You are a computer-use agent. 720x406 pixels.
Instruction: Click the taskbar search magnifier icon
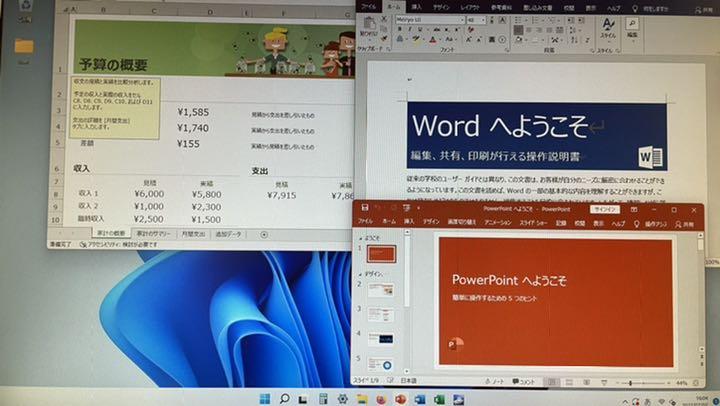point(285,398)
